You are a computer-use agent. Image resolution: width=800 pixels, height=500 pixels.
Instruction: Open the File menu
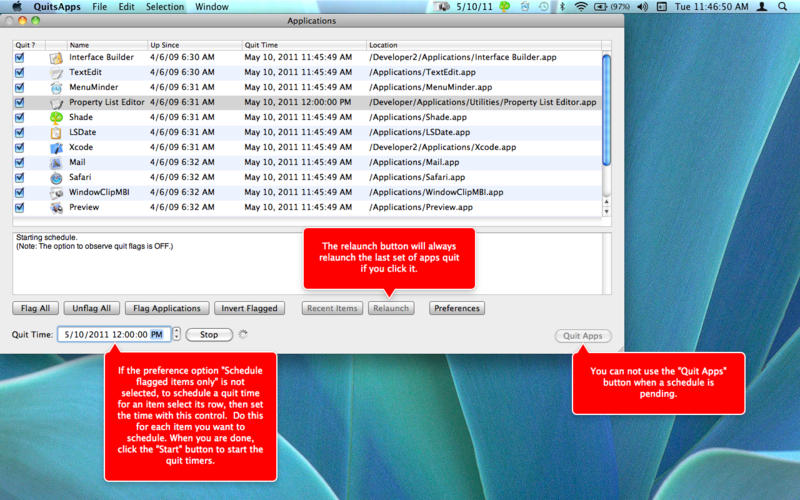(99, 7)
